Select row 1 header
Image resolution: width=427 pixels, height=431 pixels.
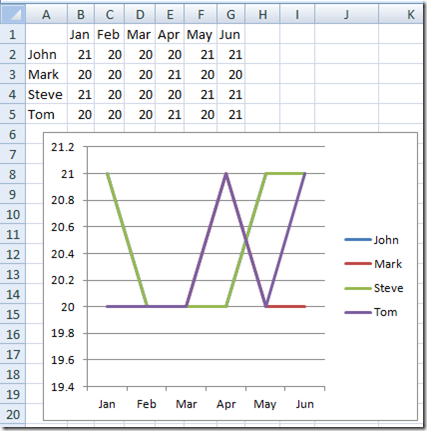coord(13,34)
